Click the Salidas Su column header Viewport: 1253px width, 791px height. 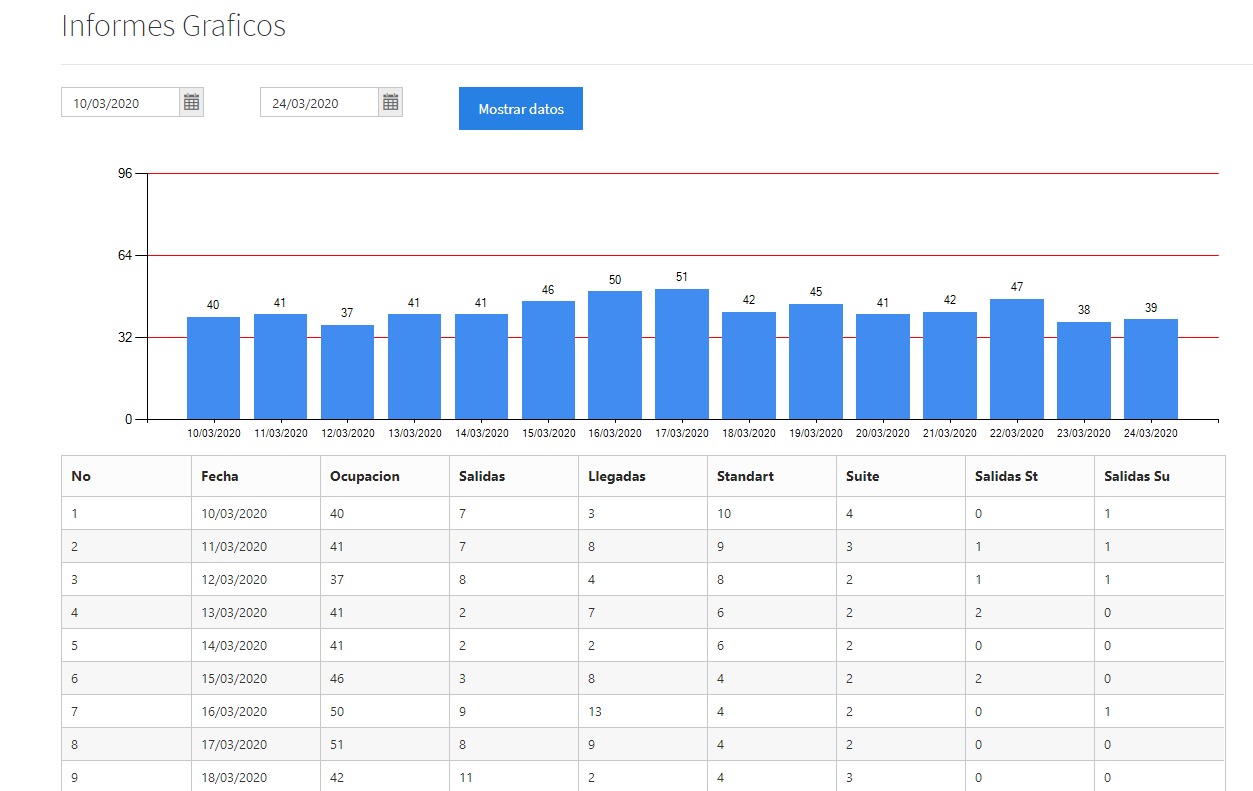coord(1136,476)
